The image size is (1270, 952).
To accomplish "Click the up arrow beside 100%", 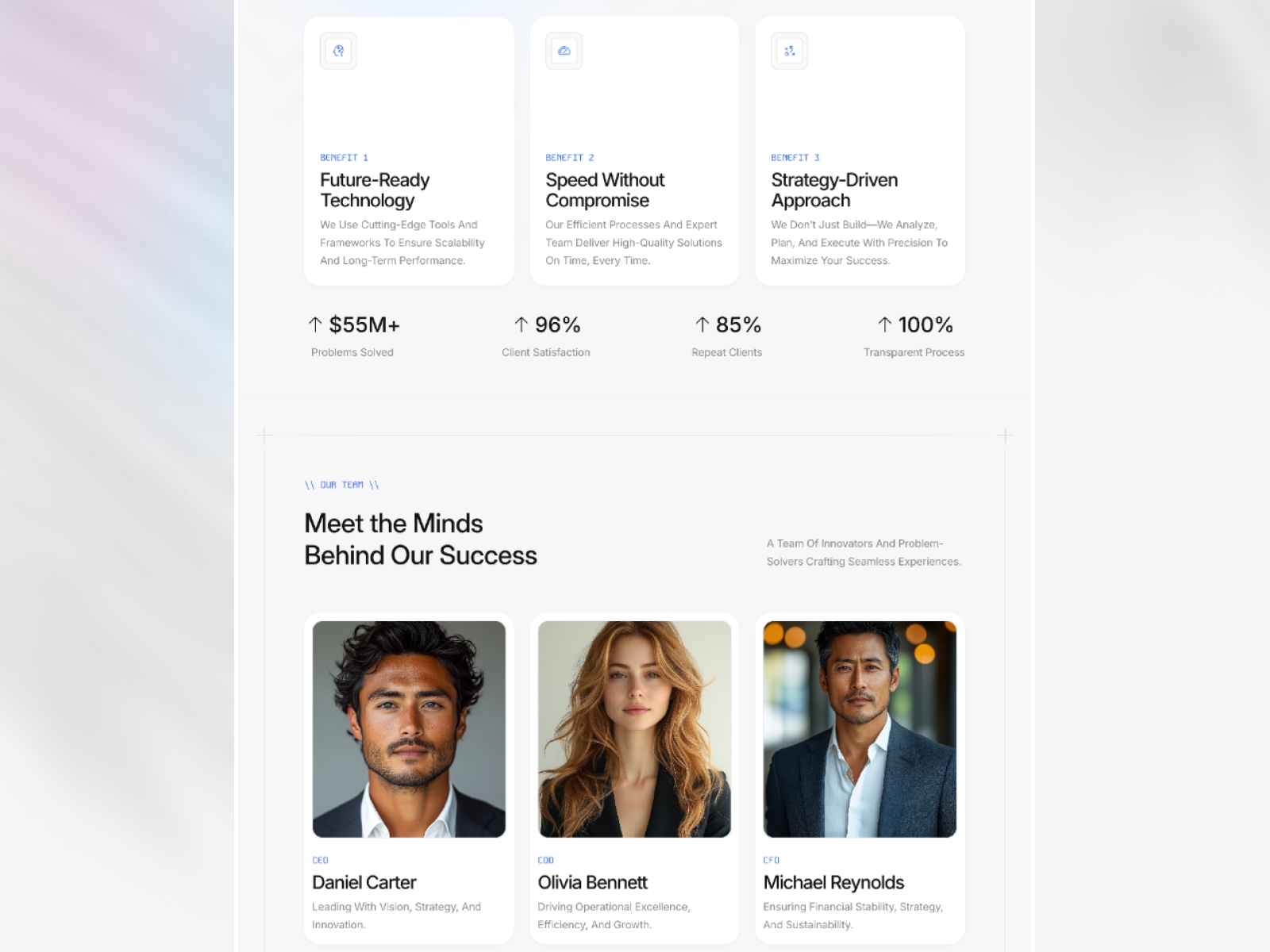I will point(884,324).
